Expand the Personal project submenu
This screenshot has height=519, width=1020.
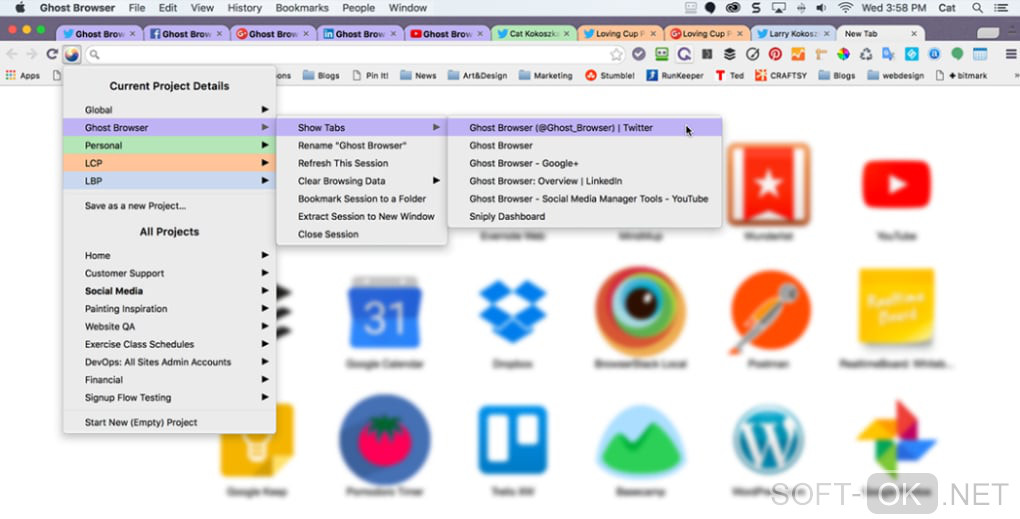point(169,145)
